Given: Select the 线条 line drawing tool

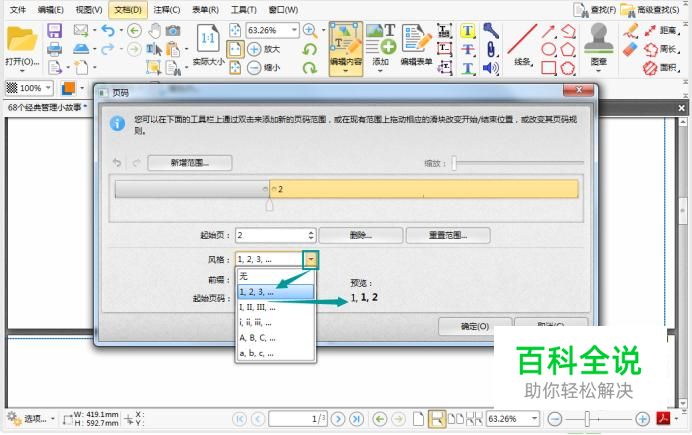Looking at the screenshot, I should 522,45.
